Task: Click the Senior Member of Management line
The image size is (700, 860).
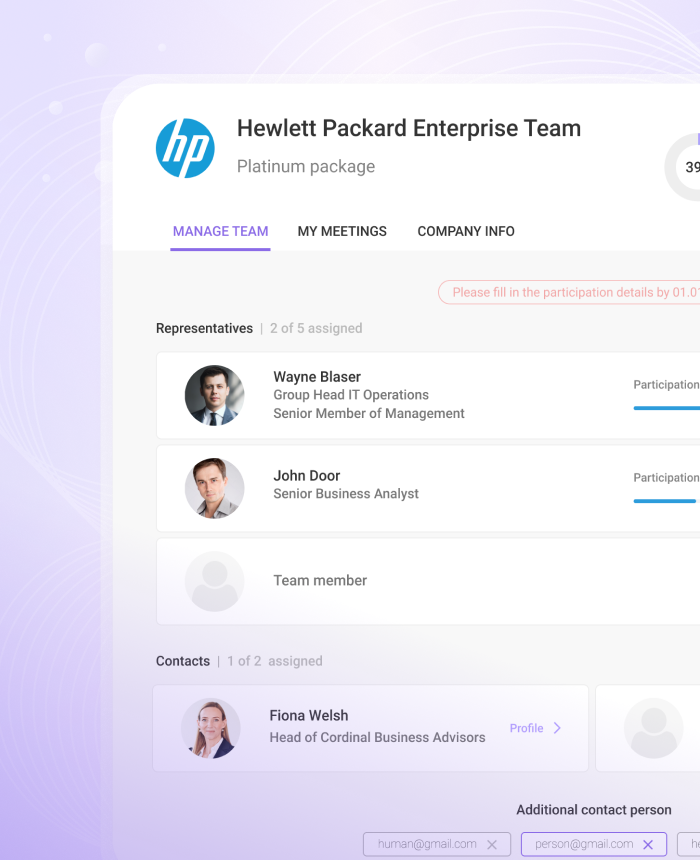Action: pyautogui.click(x=369, y=414)
